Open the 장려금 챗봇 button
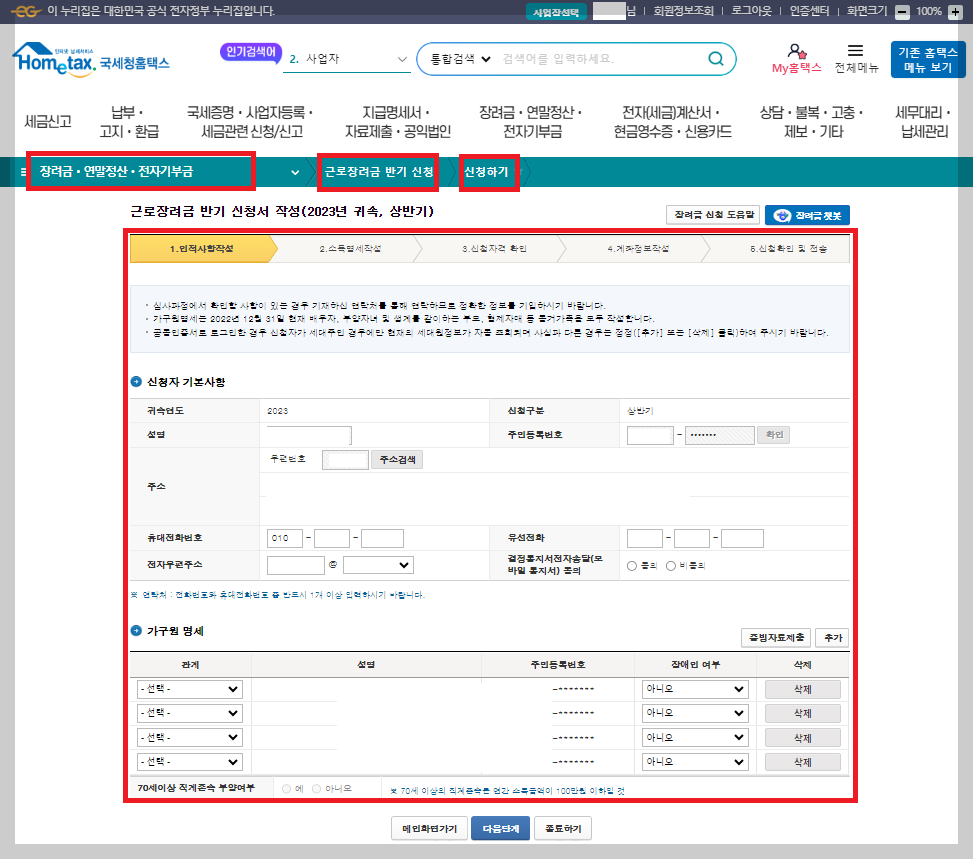Image resolution: width=973 pixels, height=859 pixels. point(807,215)
